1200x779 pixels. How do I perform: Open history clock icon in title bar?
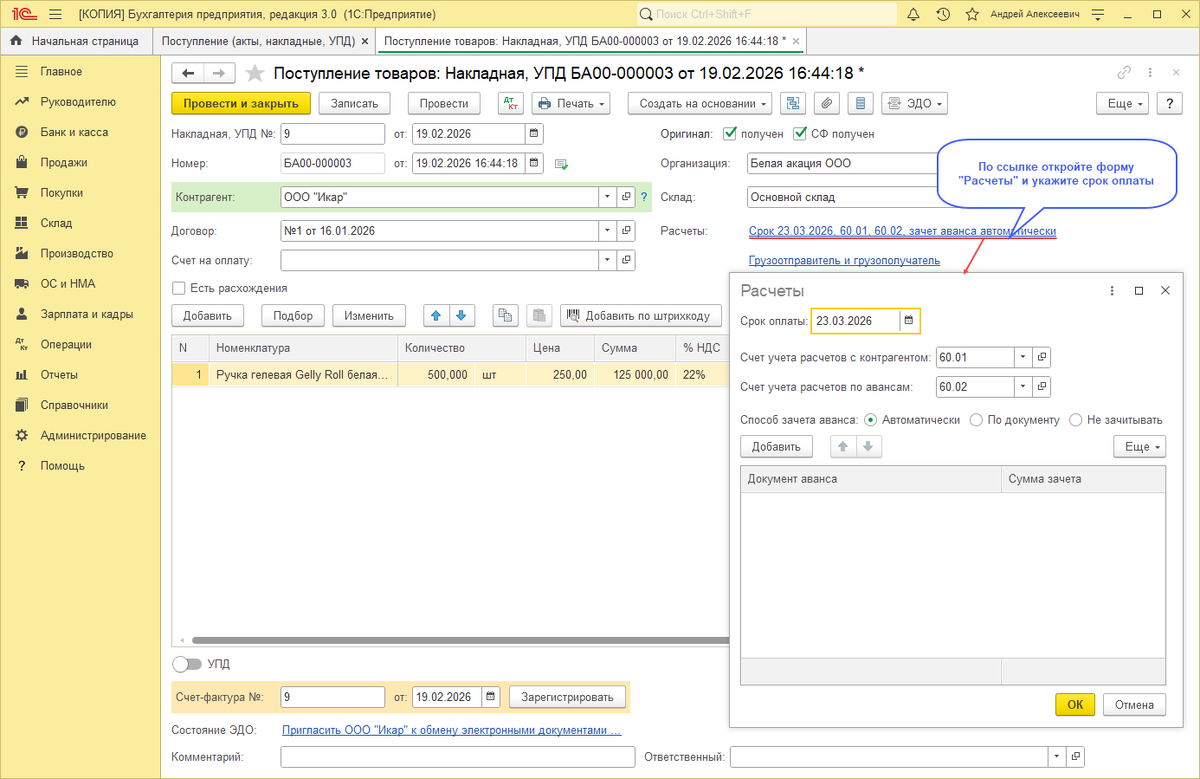point(942,15)
